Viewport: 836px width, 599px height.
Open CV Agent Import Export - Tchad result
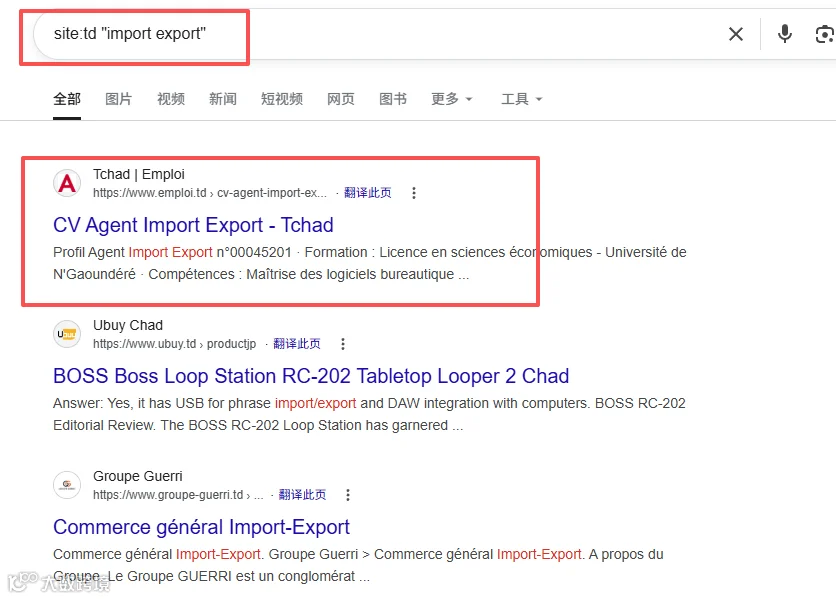point(193,225)
